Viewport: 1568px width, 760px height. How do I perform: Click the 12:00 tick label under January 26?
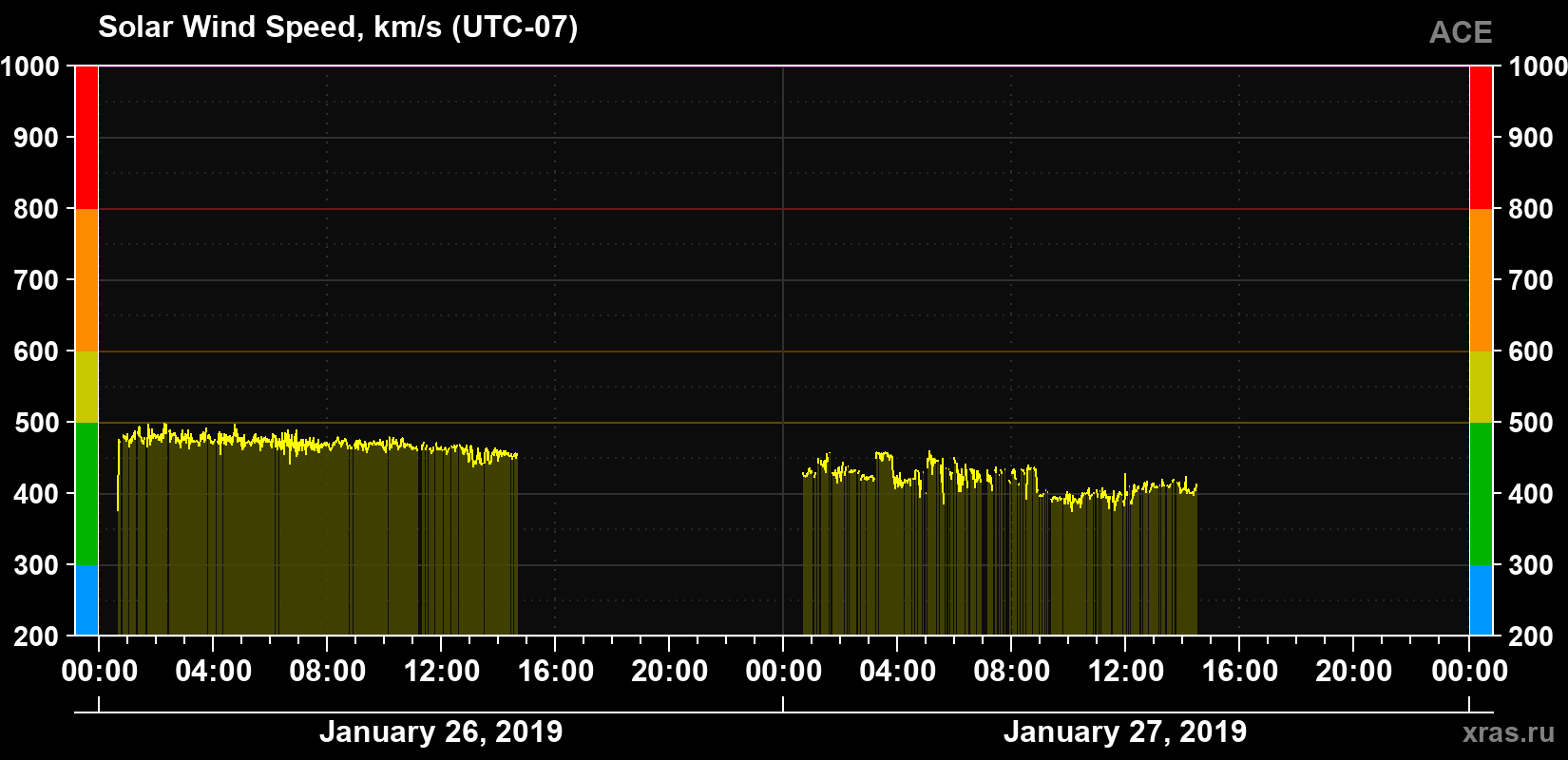442,671
